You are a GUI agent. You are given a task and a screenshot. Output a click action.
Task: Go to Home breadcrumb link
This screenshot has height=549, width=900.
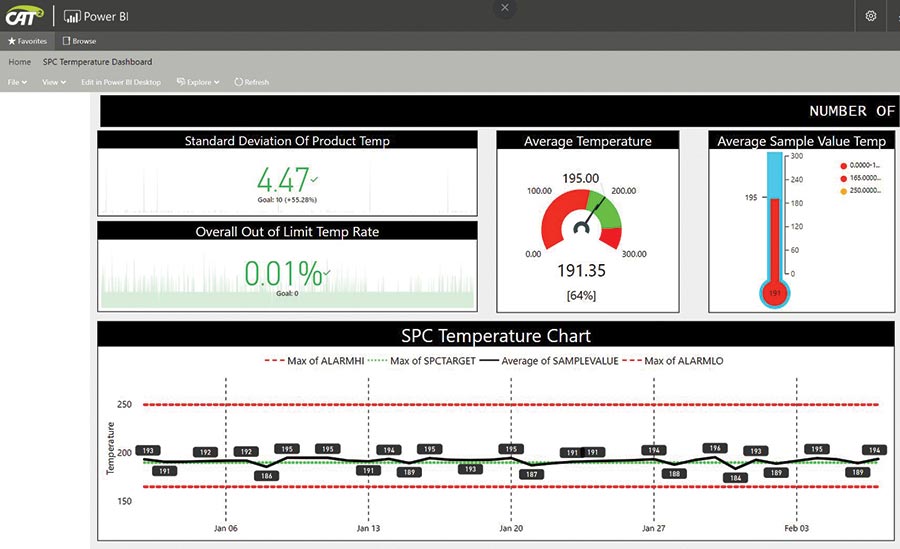19,62
